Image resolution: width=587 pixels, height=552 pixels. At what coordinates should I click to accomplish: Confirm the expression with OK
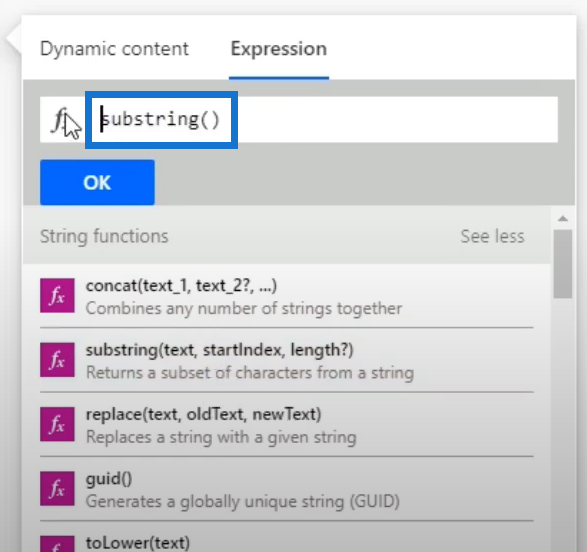click(x=97, y=183)
